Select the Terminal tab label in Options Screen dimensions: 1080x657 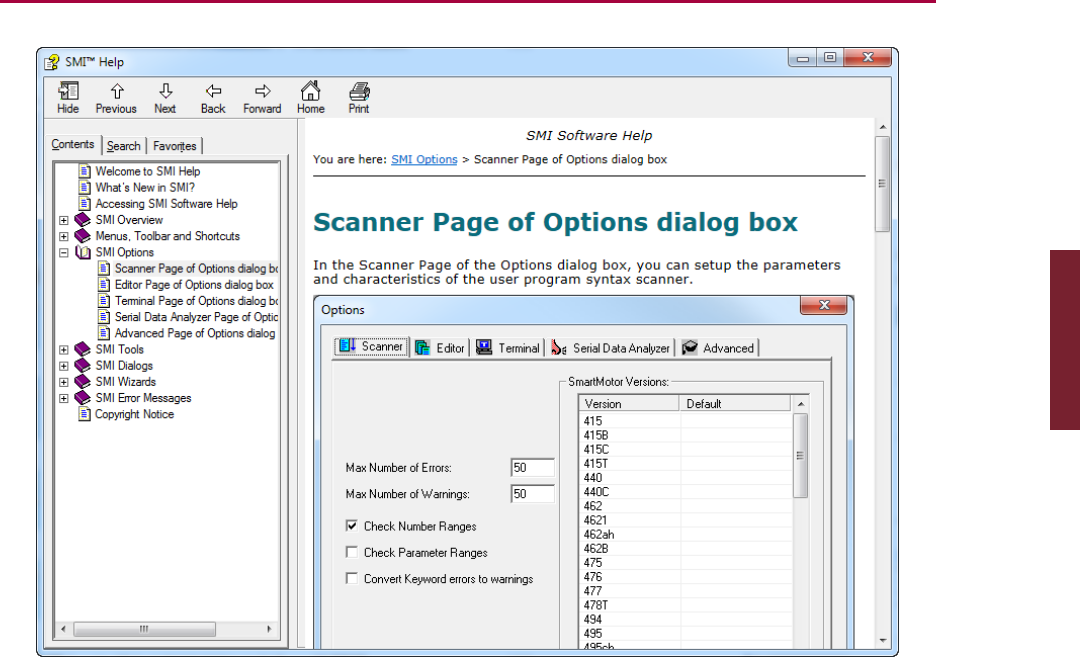tap(519, 348)
